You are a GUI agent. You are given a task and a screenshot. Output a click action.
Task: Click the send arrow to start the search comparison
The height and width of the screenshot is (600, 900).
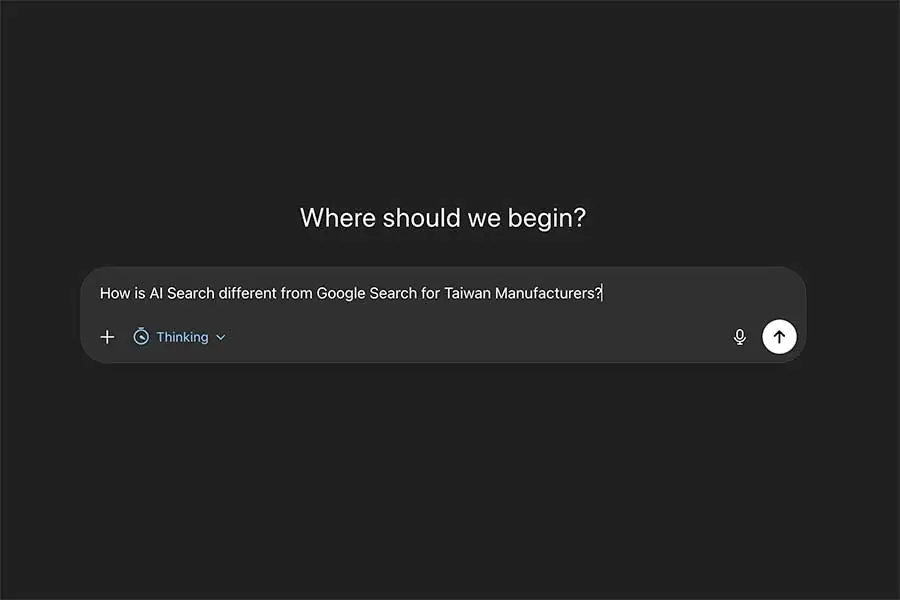pos(779,337)
